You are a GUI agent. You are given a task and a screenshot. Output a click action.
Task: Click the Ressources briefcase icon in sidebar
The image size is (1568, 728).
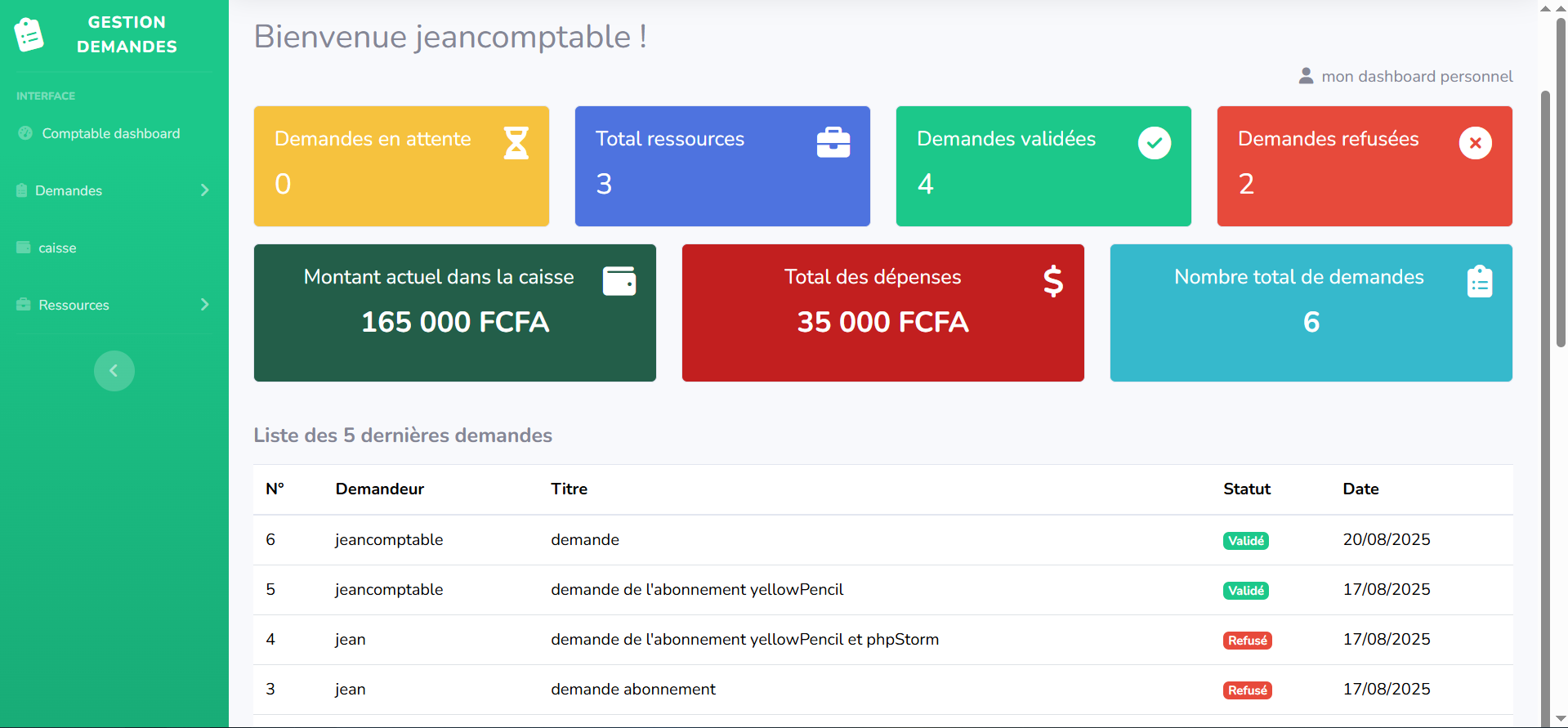pos(24,305)
